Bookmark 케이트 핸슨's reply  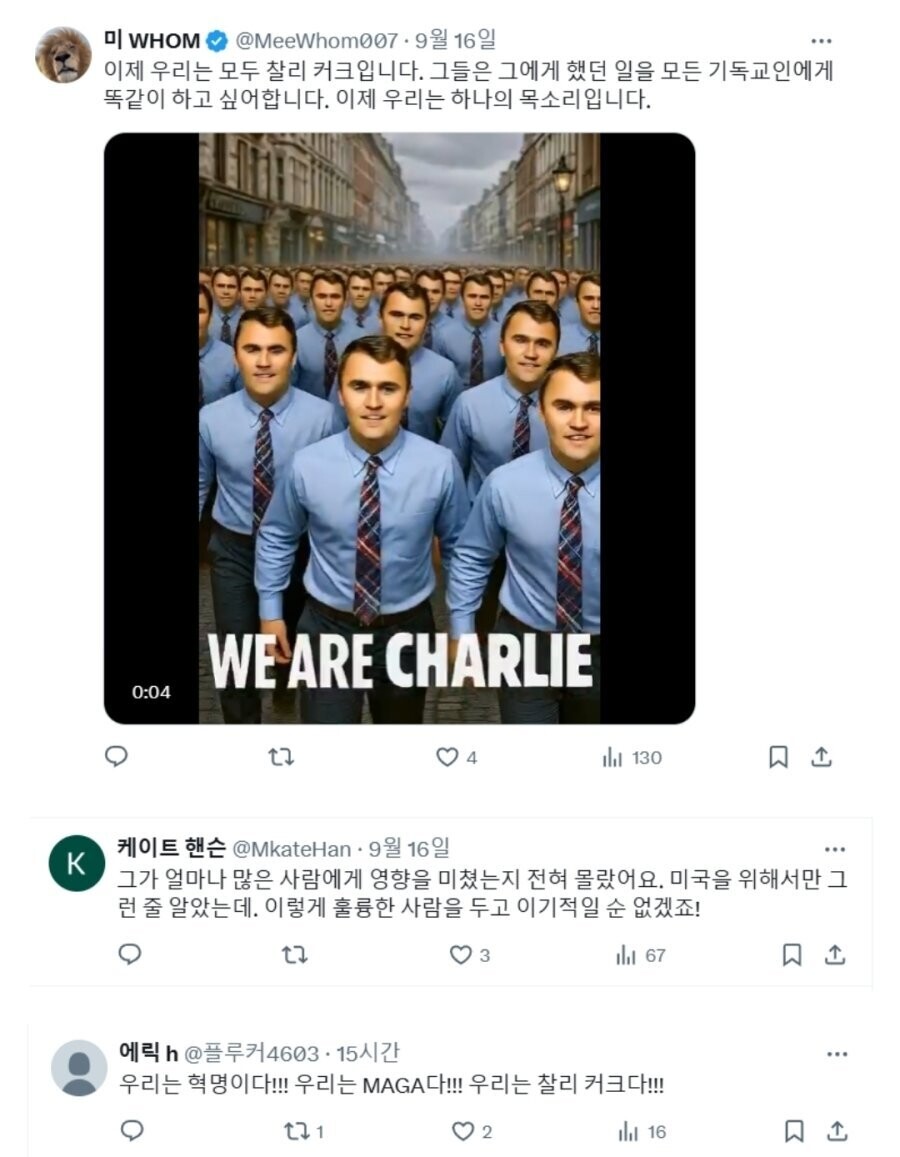click(x=792, y=955)
